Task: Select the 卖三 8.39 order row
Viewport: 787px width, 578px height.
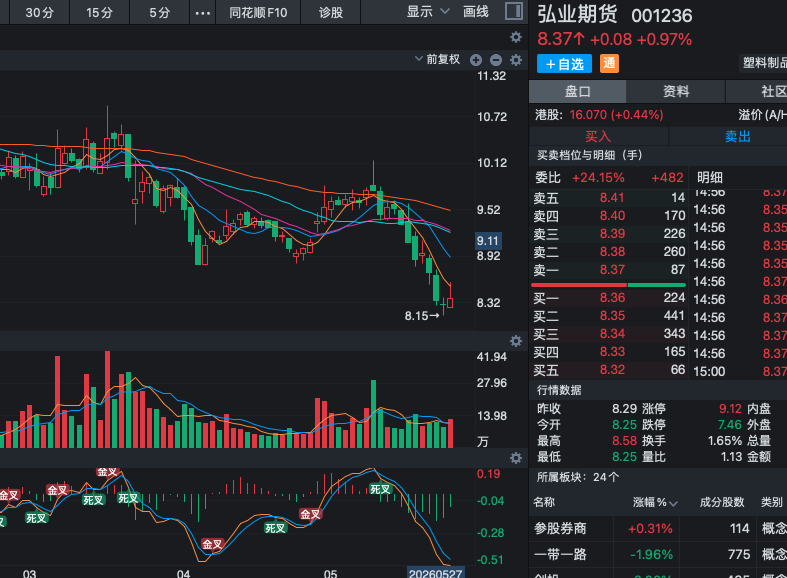Action: (609, 234)
